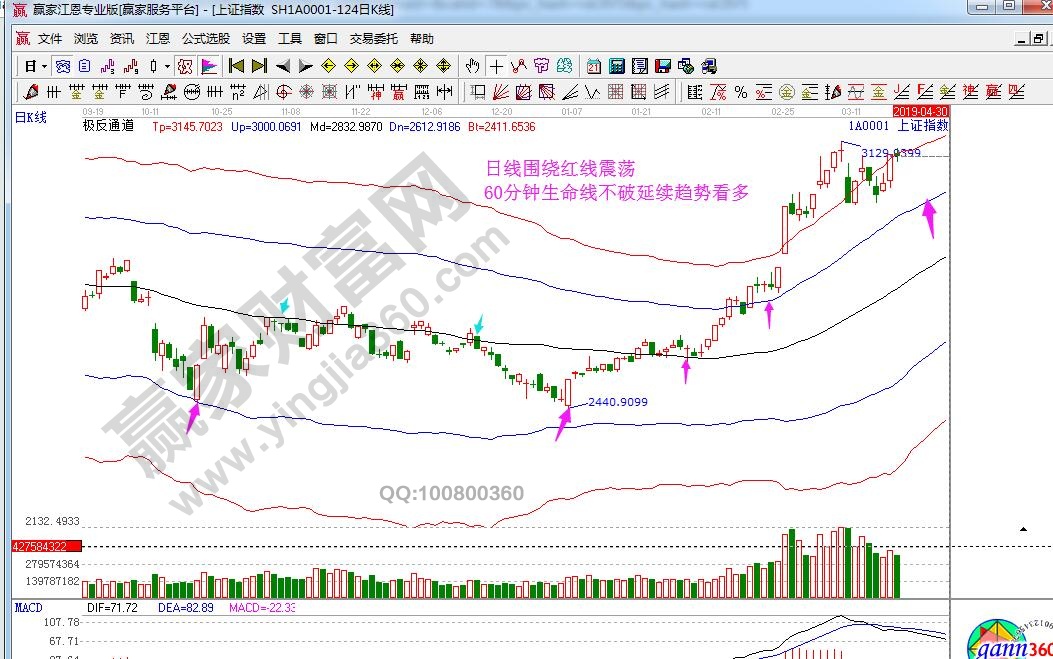Screen dimensions: 1053x659
Task: Open the calendar icon showing 21
Action: [x=594, y=67]
